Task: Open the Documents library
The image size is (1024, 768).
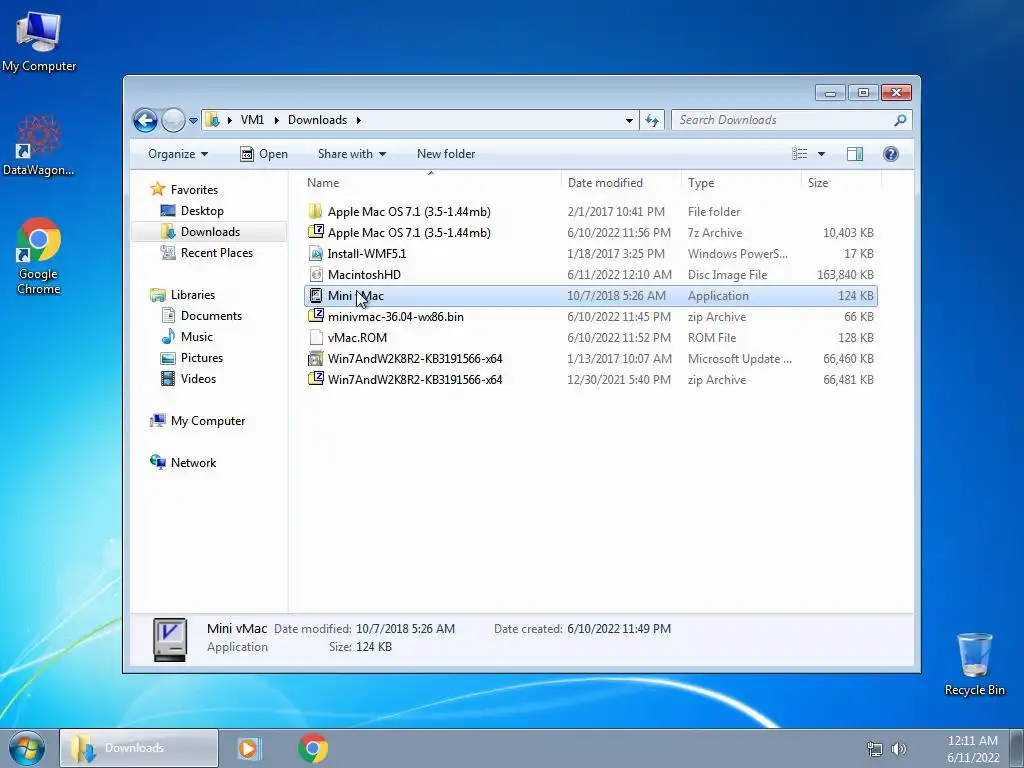Action: pyautogui.click(x=211, y=316)
